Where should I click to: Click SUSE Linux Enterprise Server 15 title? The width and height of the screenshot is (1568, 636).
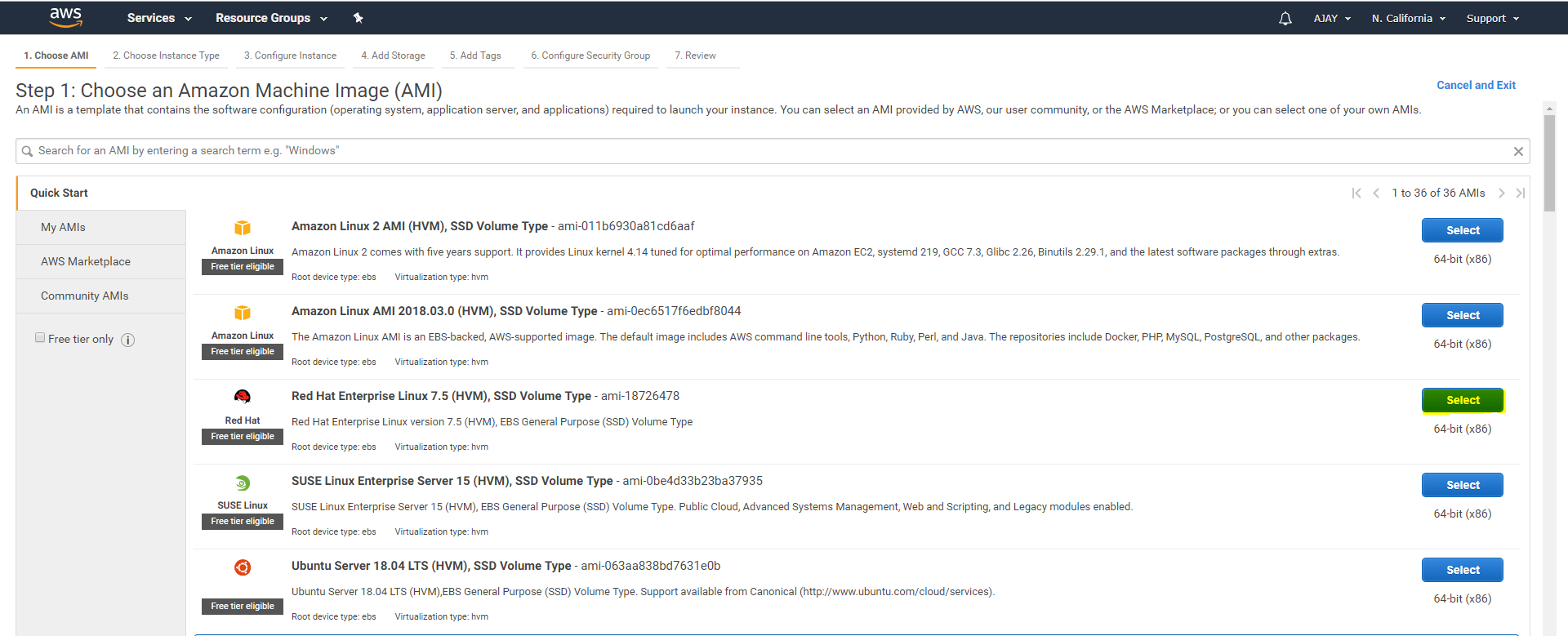pos(452,481)
